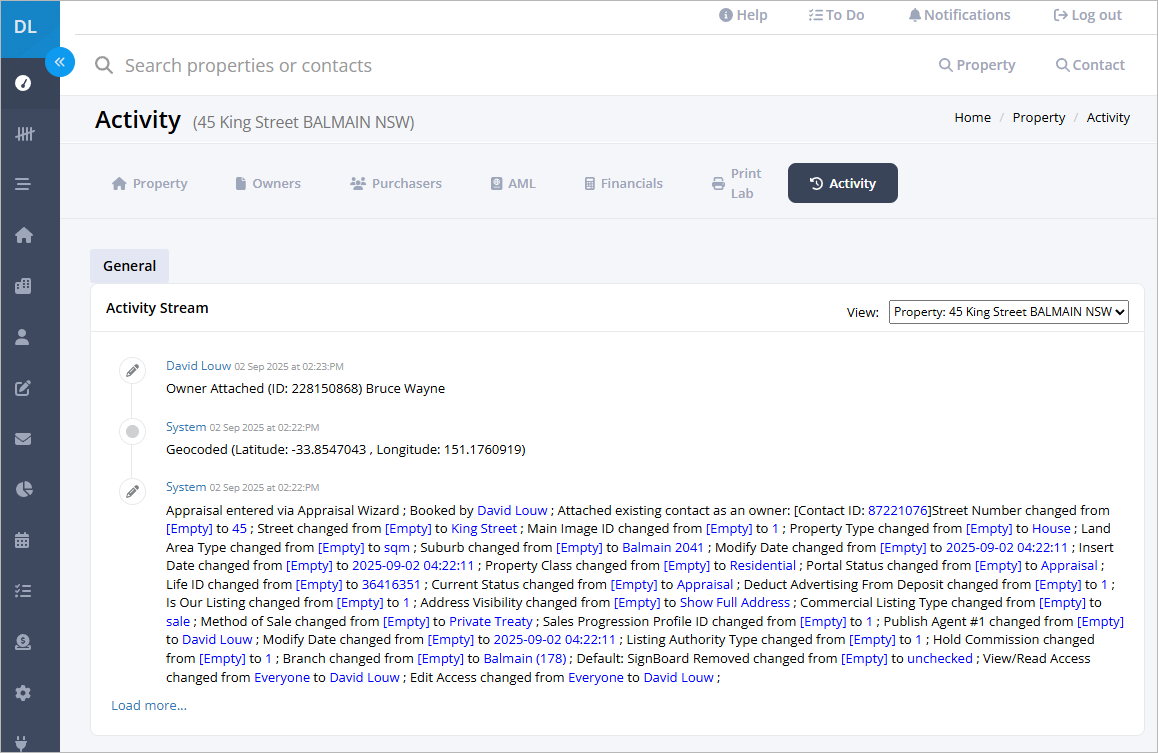The height and width of the screenshot is (753, 1158).
Task: Click the Activity page heading
Action: pos(137,120)
